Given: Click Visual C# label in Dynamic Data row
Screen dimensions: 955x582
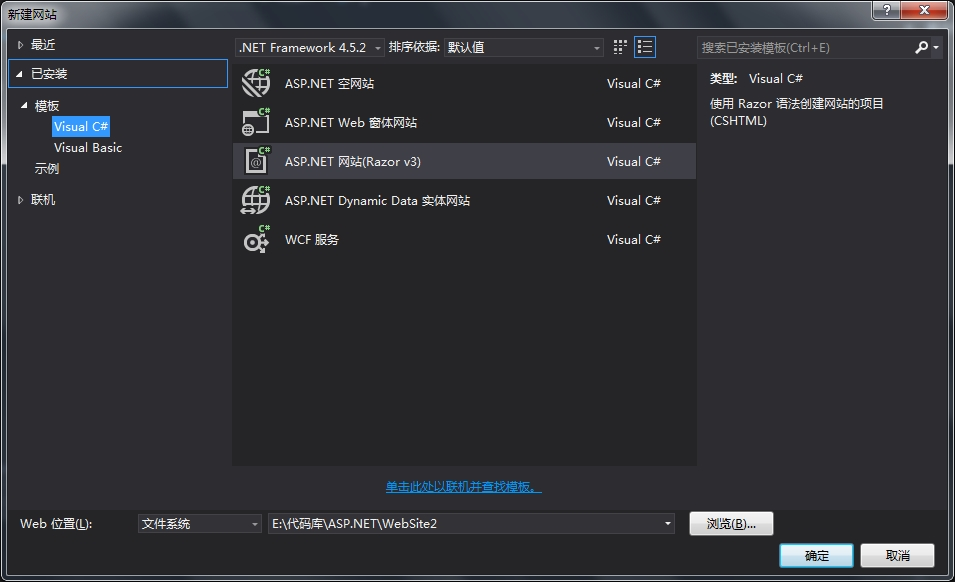Looking at the screenshot, I should coord(633,200).
